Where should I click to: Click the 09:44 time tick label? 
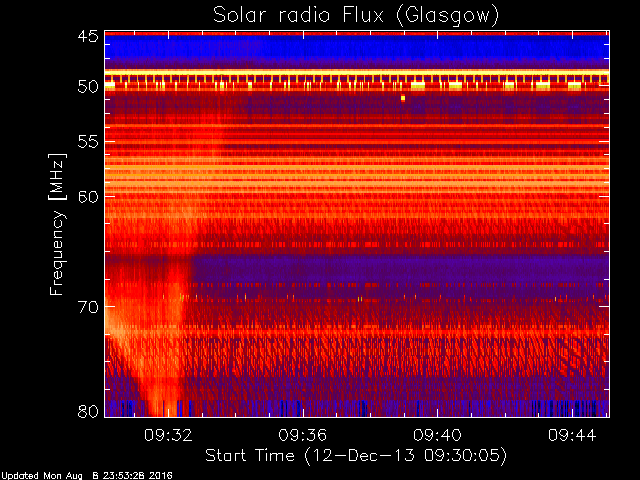pos(572,435)
